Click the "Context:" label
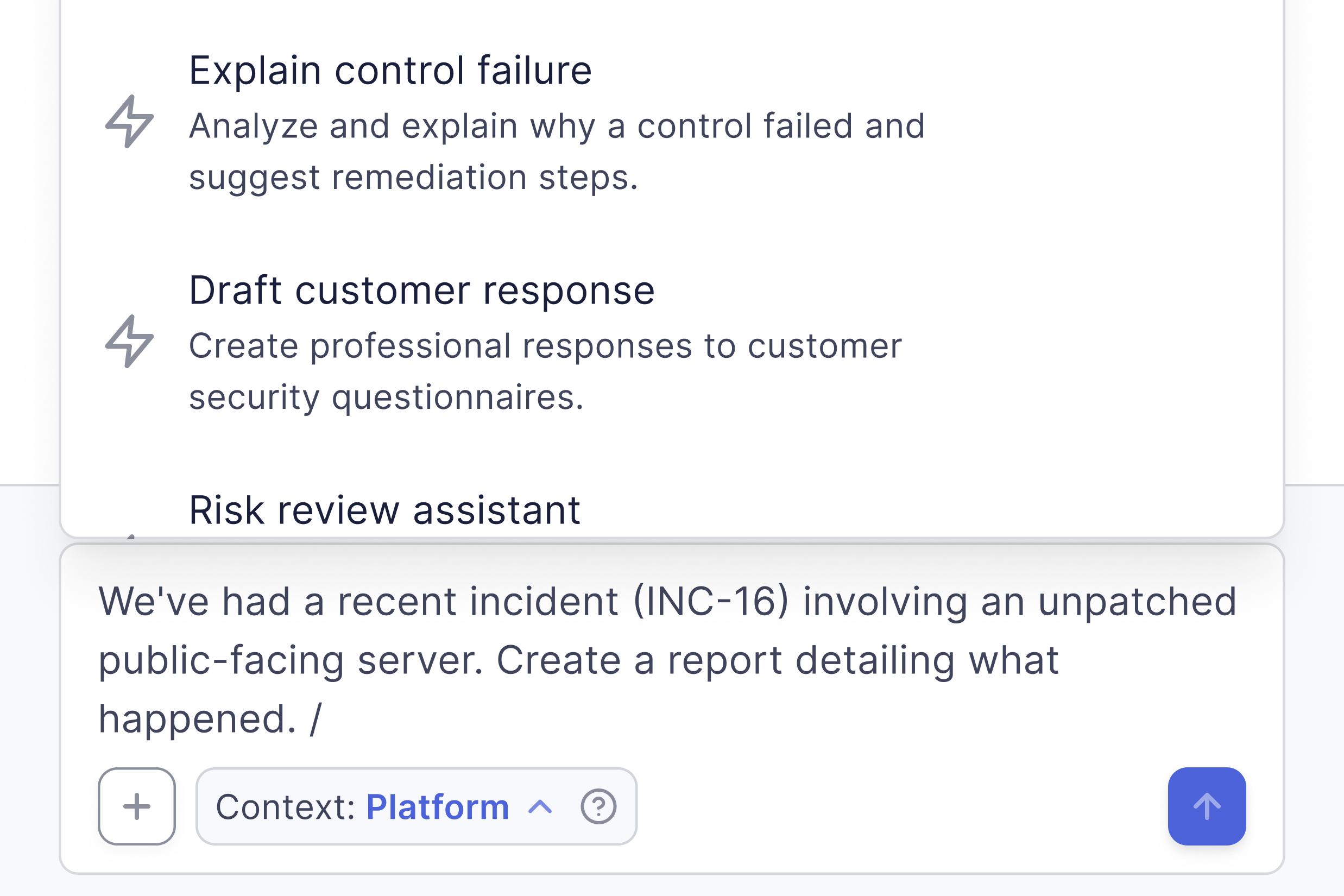 [285, 807]
